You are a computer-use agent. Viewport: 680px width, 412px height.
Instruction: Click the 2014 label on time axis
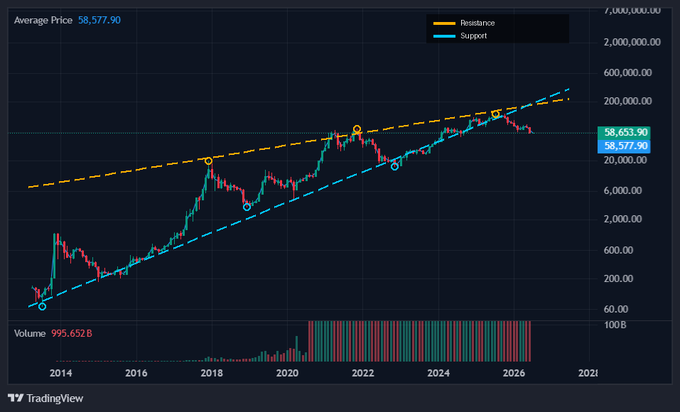tap(61, 373)
